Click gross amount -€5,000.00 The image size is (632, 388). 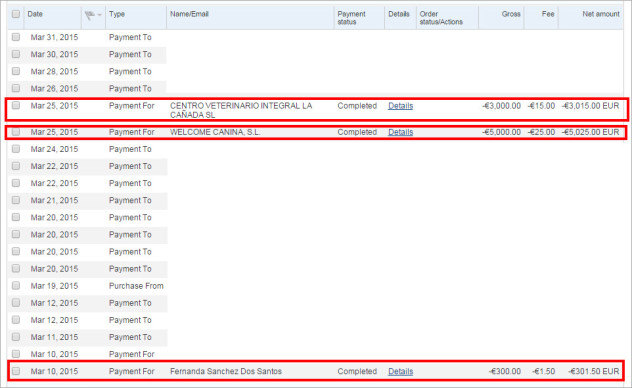tap(501, 132)
